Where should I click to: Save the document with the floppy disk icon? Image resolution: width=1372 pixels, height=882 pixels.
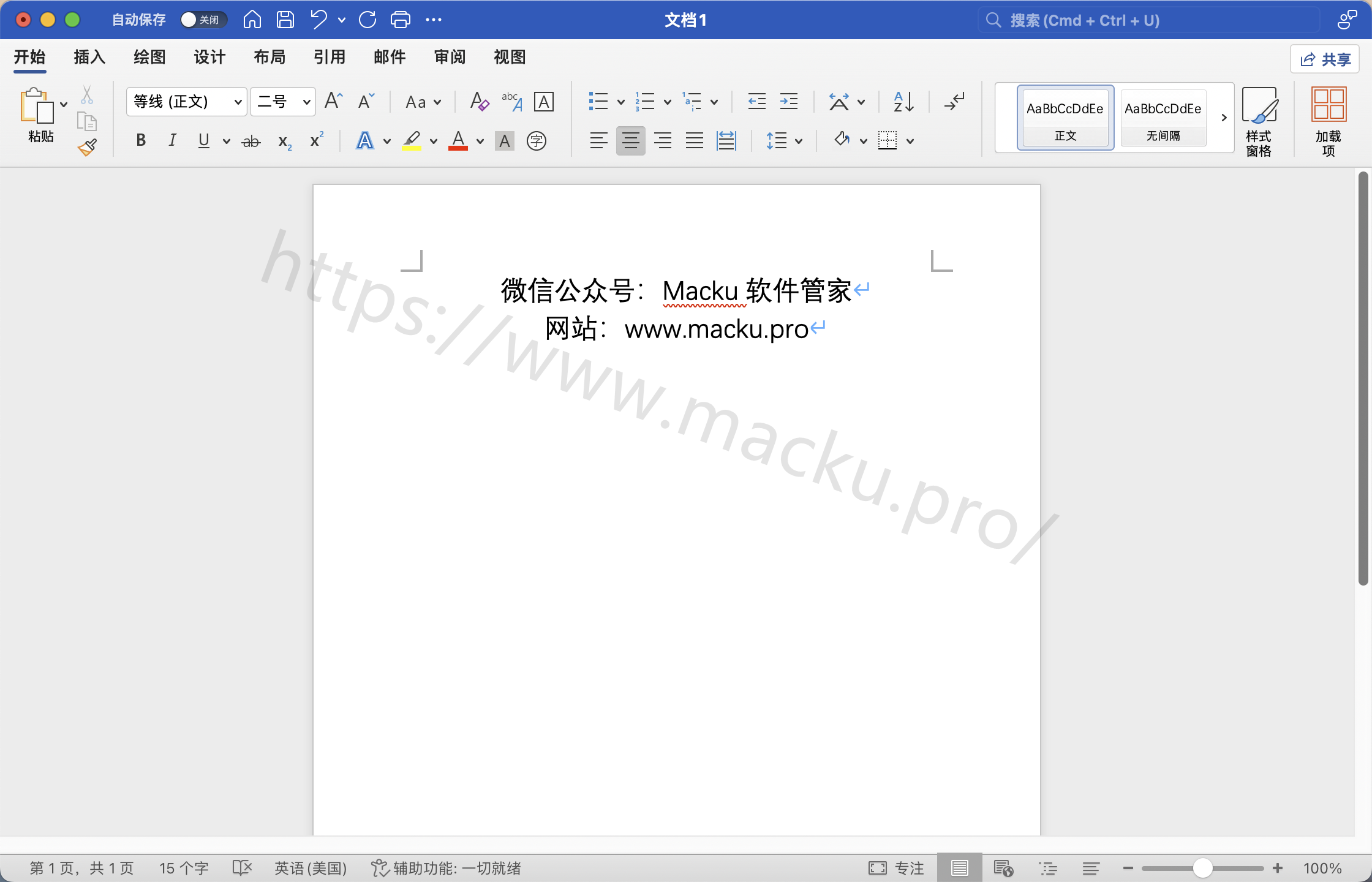tap(285, 20)
